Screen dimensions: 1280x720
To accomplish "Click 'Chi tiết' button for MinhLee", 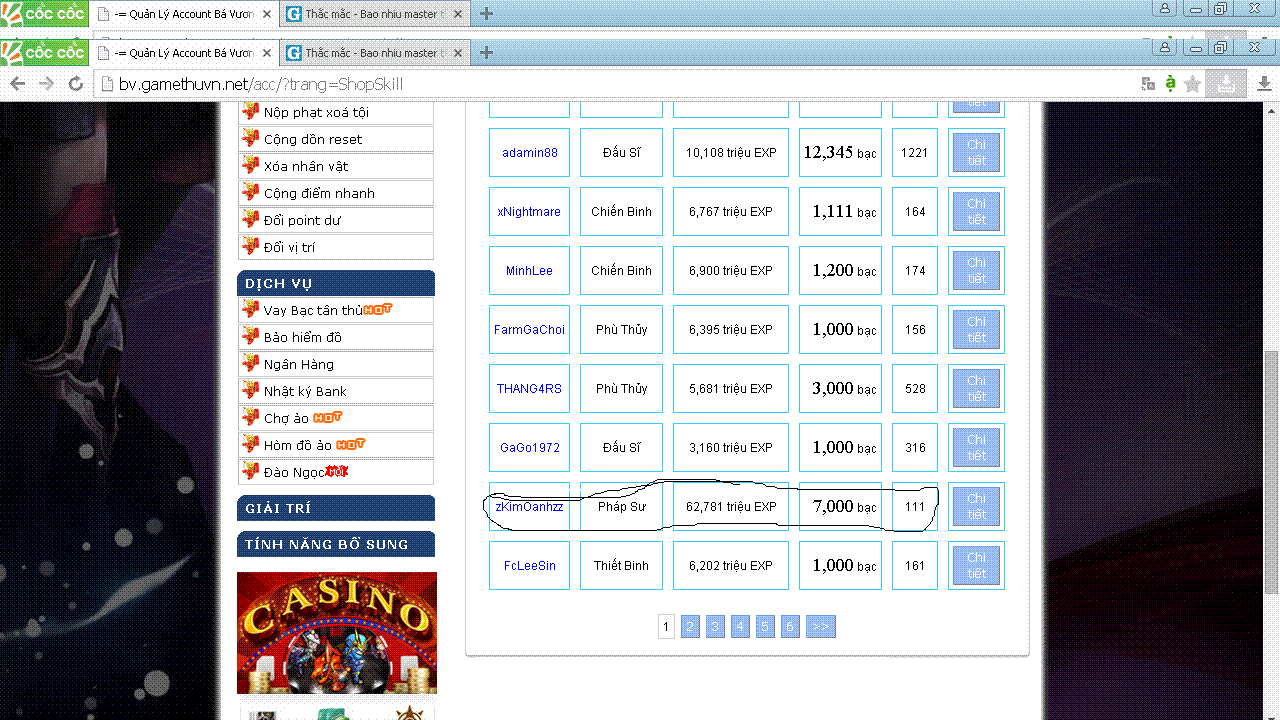I will pos(976,271).
